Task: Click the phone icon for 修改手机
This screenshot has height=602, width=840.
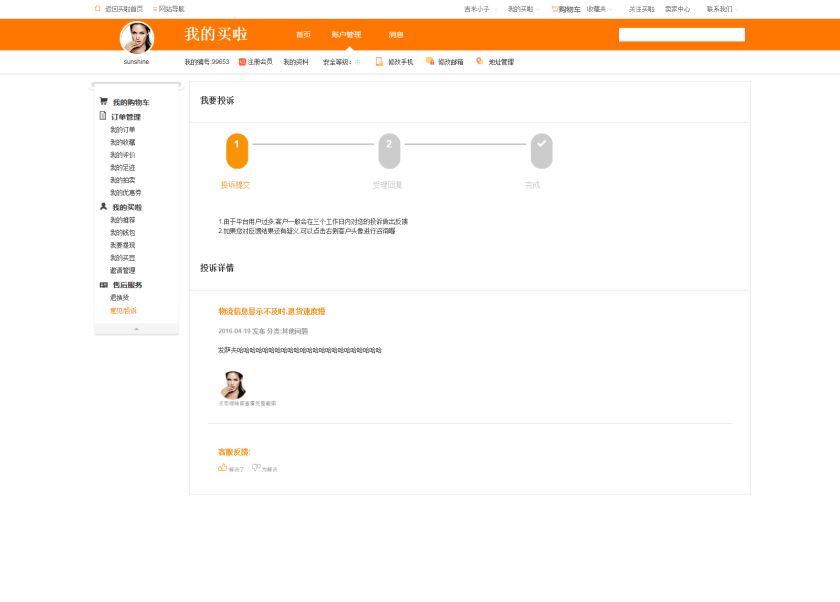Action: 379,62
